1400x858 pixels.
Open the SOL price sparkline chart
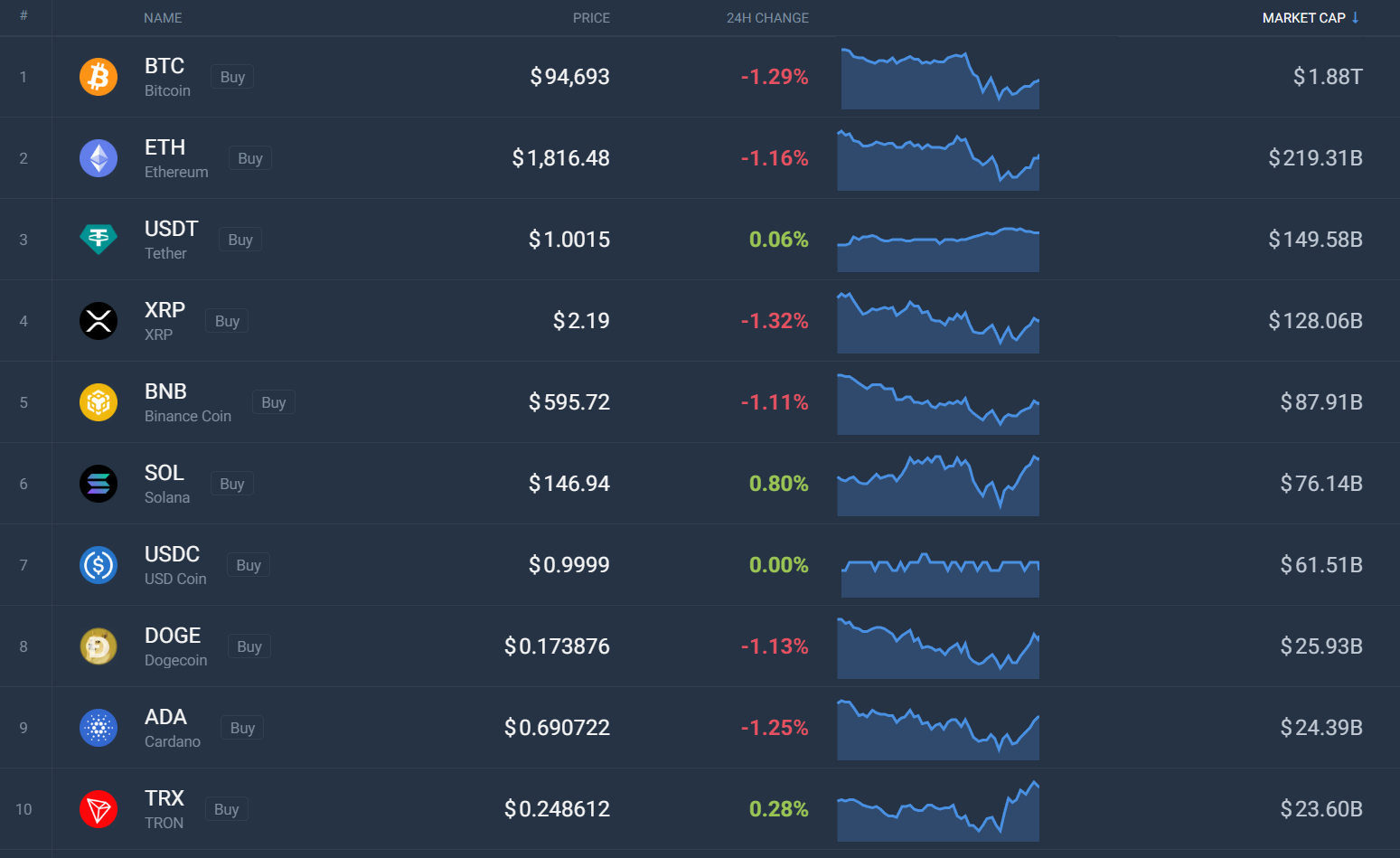point(938,486)
